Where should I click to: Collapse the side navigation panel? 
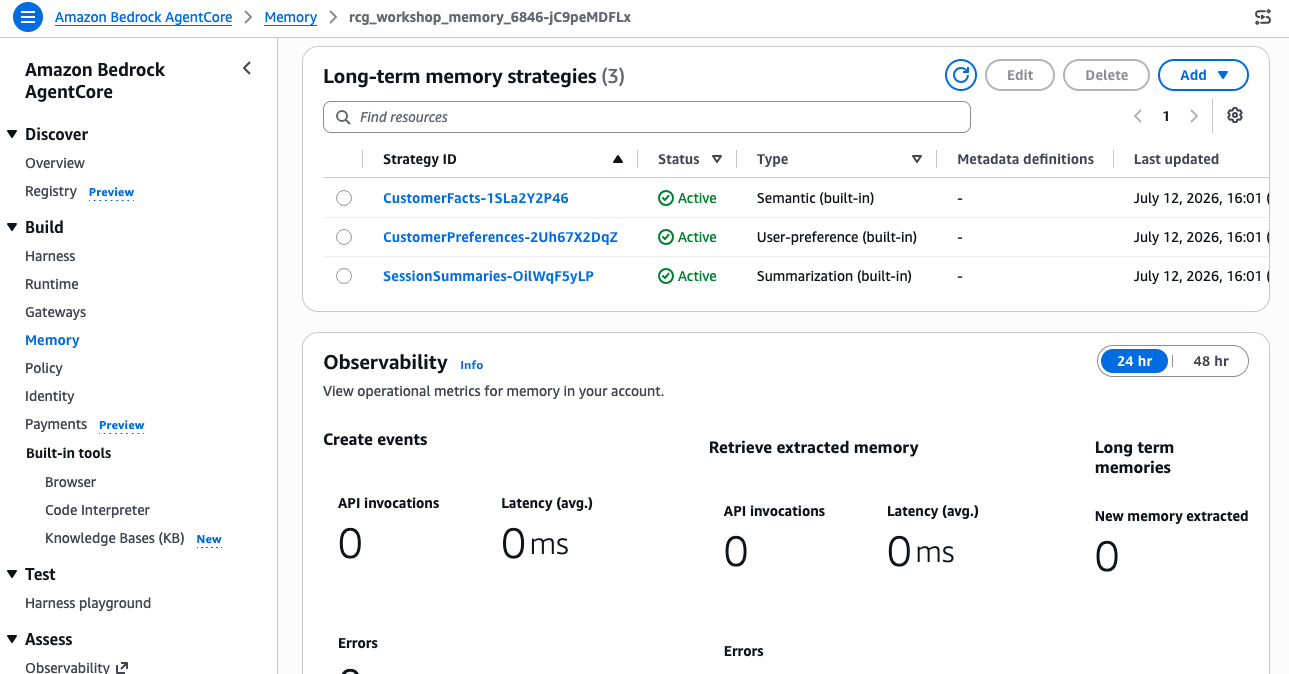(247, 68)
